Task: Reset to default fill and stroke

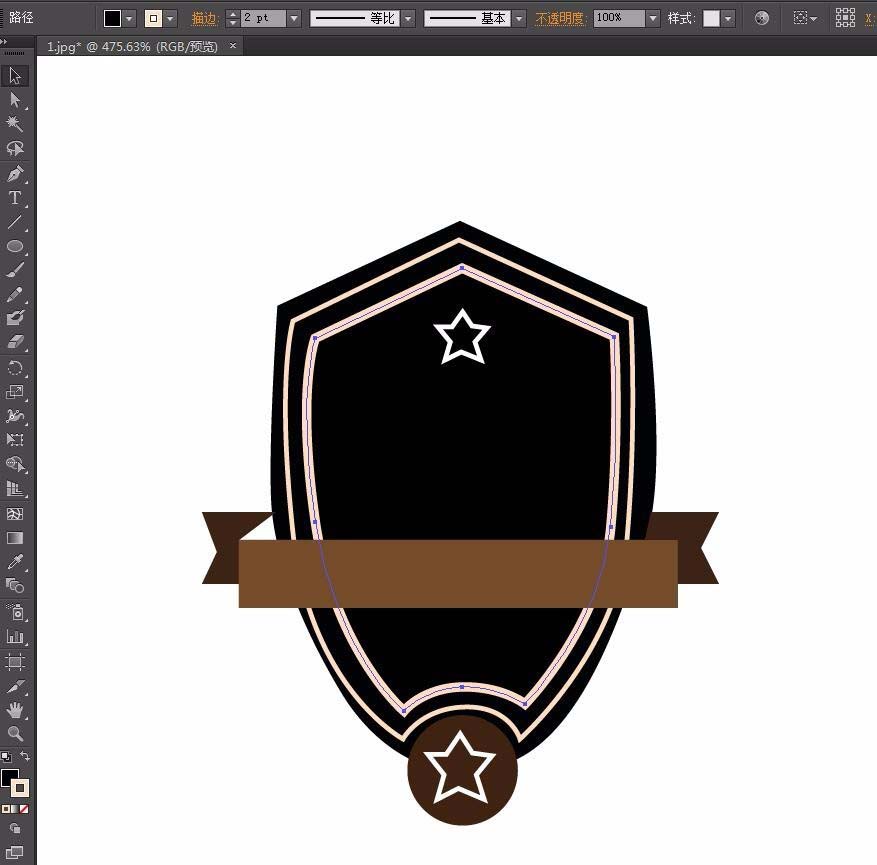Action: point(5,757)
